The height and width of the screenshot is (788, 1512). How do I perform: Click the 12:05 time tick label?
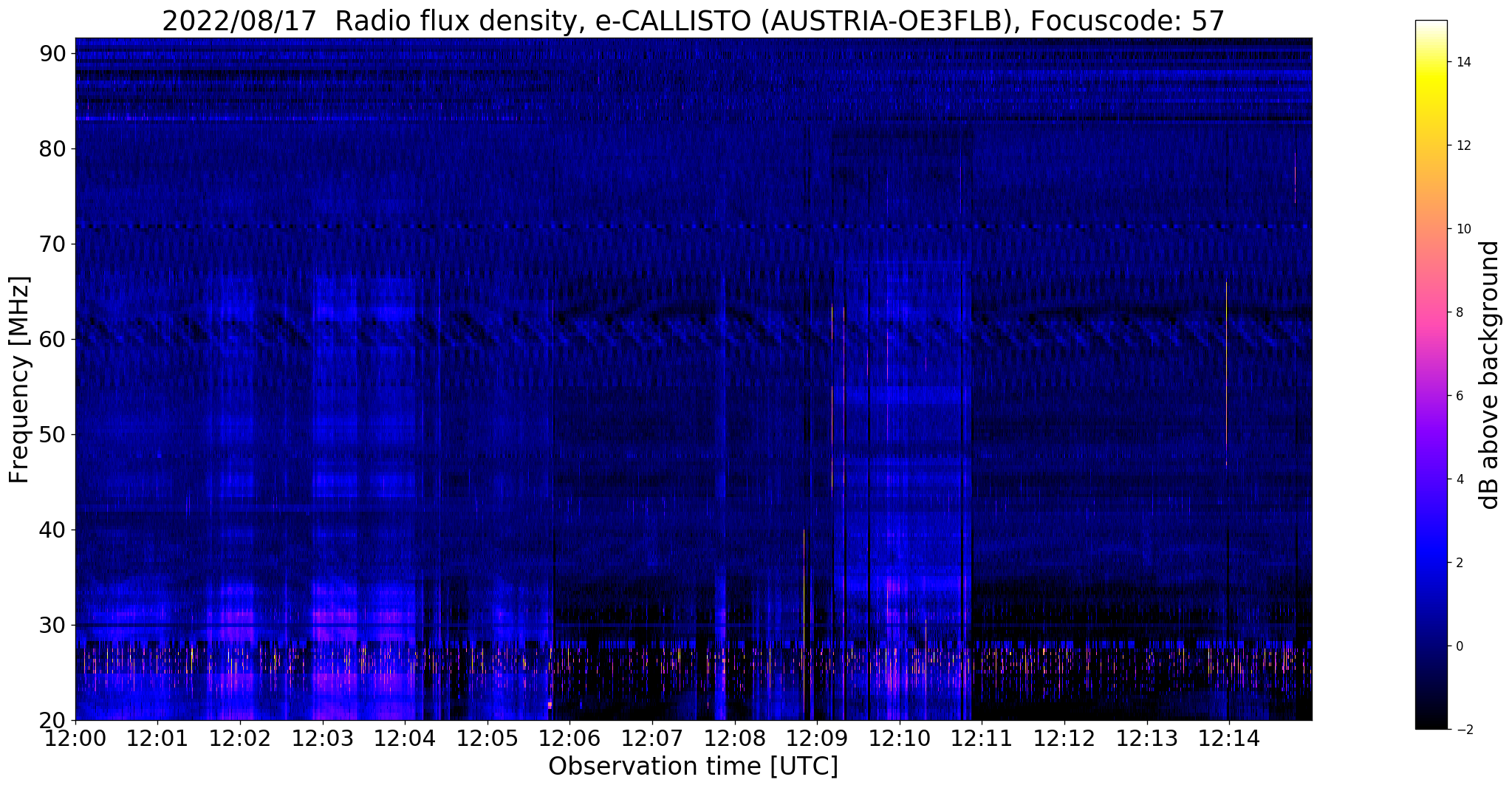tap(488, 739)
